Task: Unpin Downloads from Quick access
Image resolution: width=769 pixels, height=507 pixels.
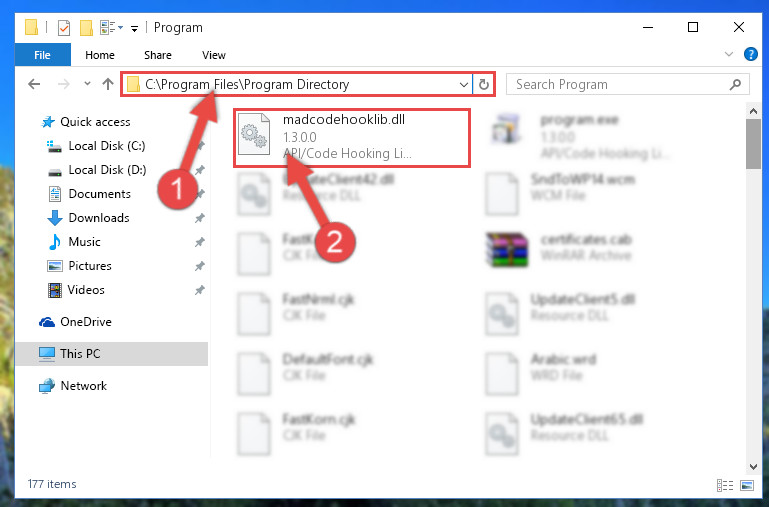Action: (x=200, y=218)
